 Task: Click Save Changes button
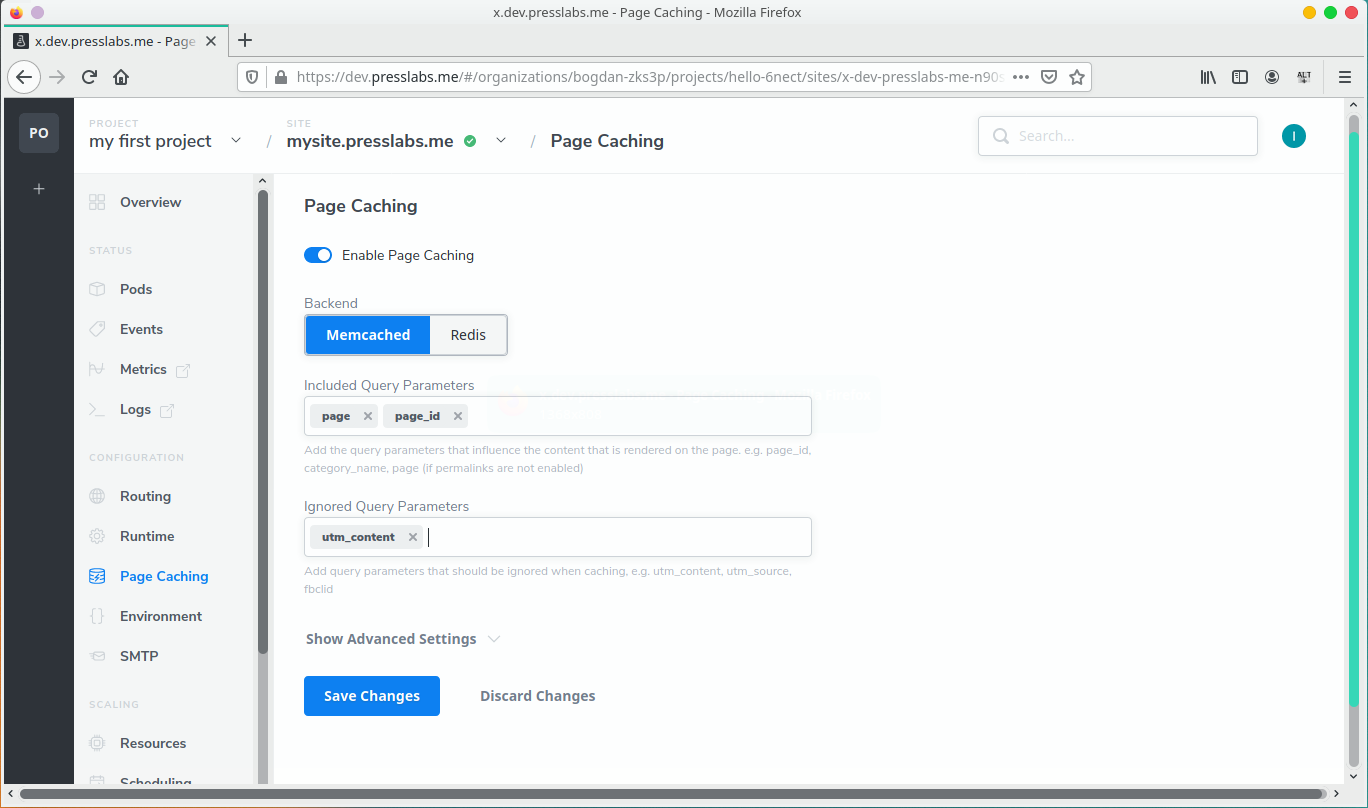coord(372,696)
